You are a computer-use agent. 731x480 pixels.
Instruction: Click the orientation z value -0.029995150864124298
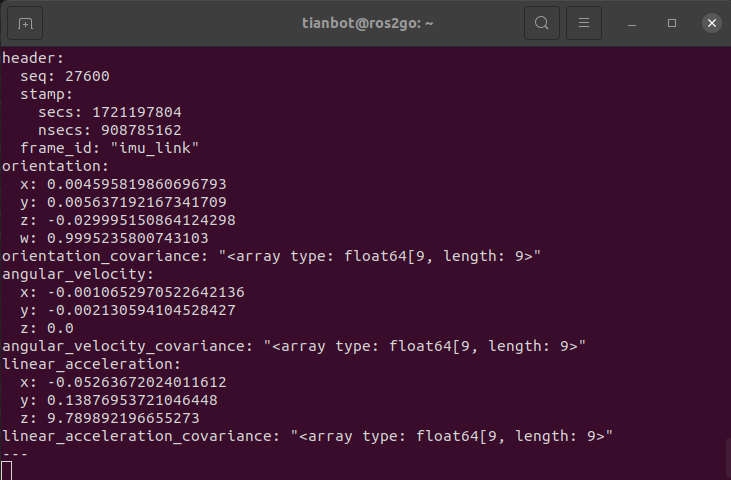point(144,220)
